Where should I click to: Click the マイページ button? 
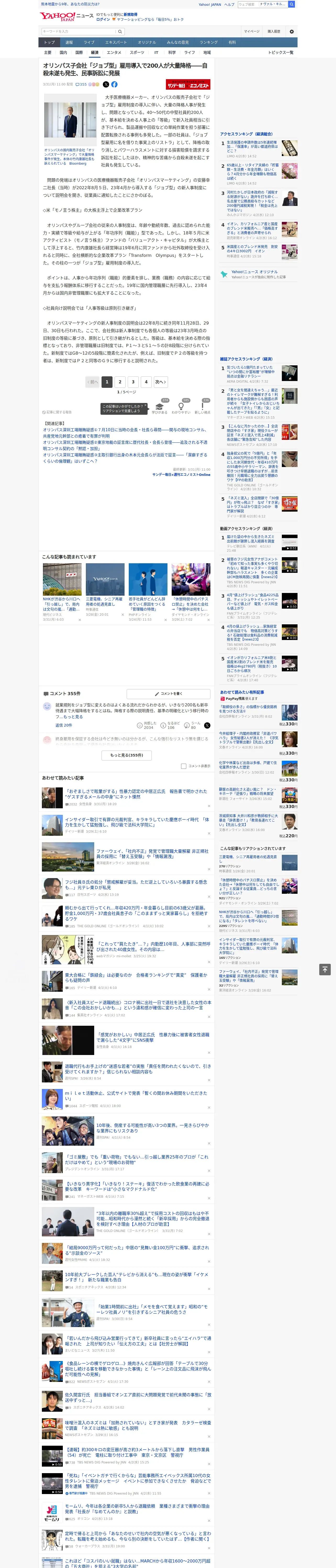(252, 32)
